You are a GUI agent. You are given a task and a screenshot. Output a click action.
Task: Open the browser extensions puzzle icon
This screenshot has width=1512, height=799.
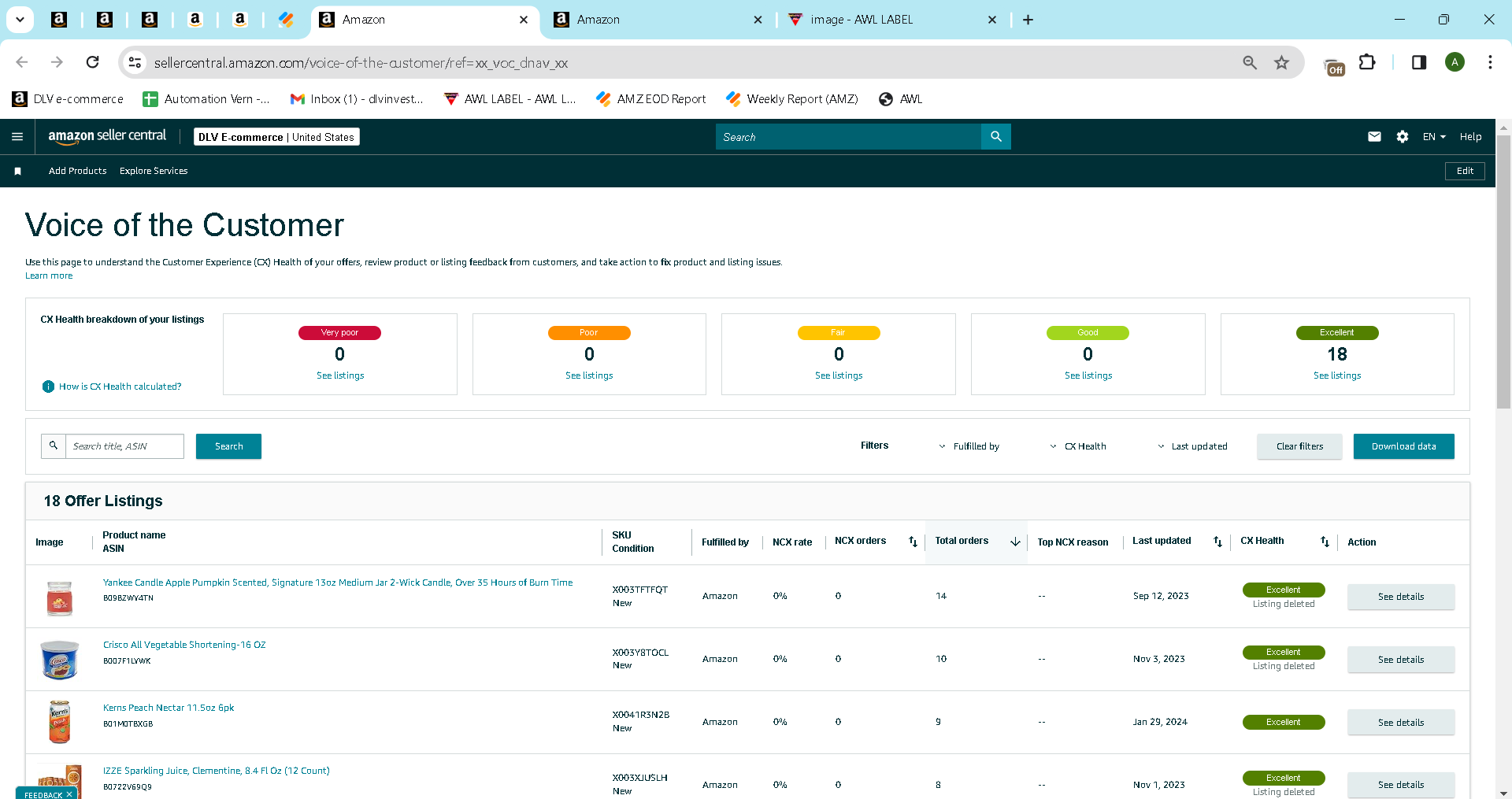[1368, 62]
